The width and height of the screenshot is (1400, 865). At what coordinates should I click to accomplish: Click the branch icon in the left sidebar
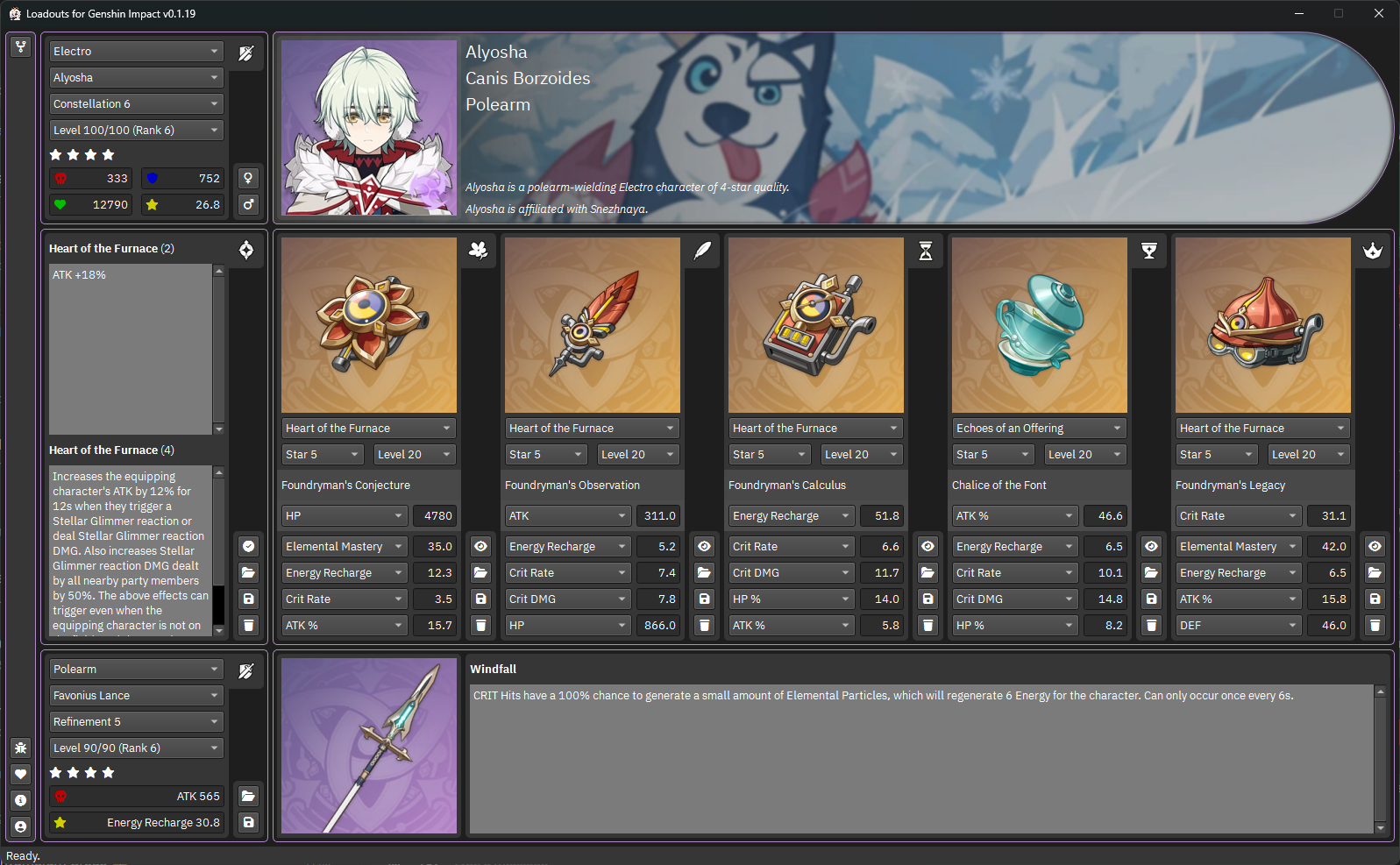click(x=21, y=47)
